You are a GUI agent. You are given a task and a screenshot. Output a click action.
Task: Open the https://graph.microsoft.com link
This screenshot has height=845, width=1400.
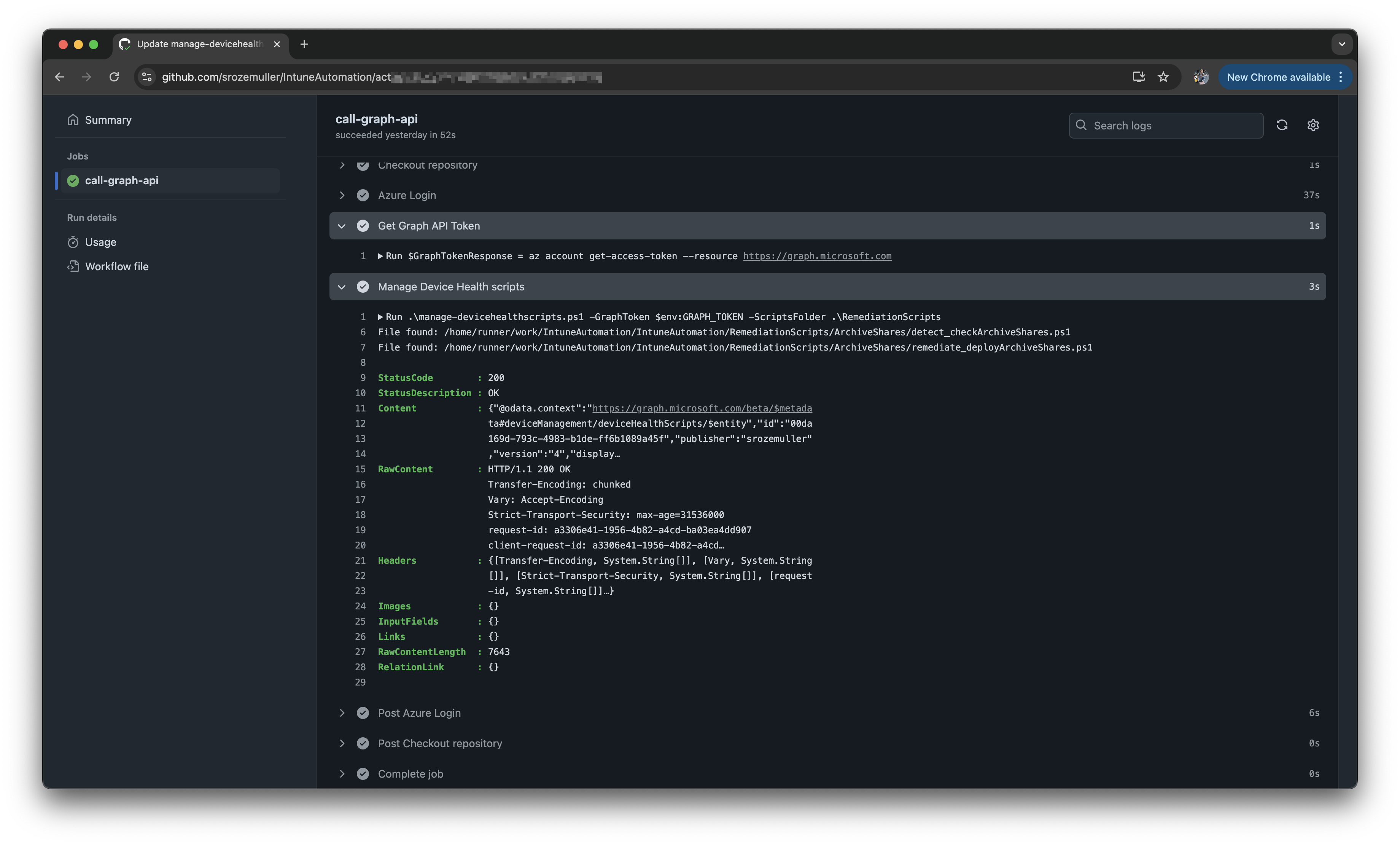point(817,256)
